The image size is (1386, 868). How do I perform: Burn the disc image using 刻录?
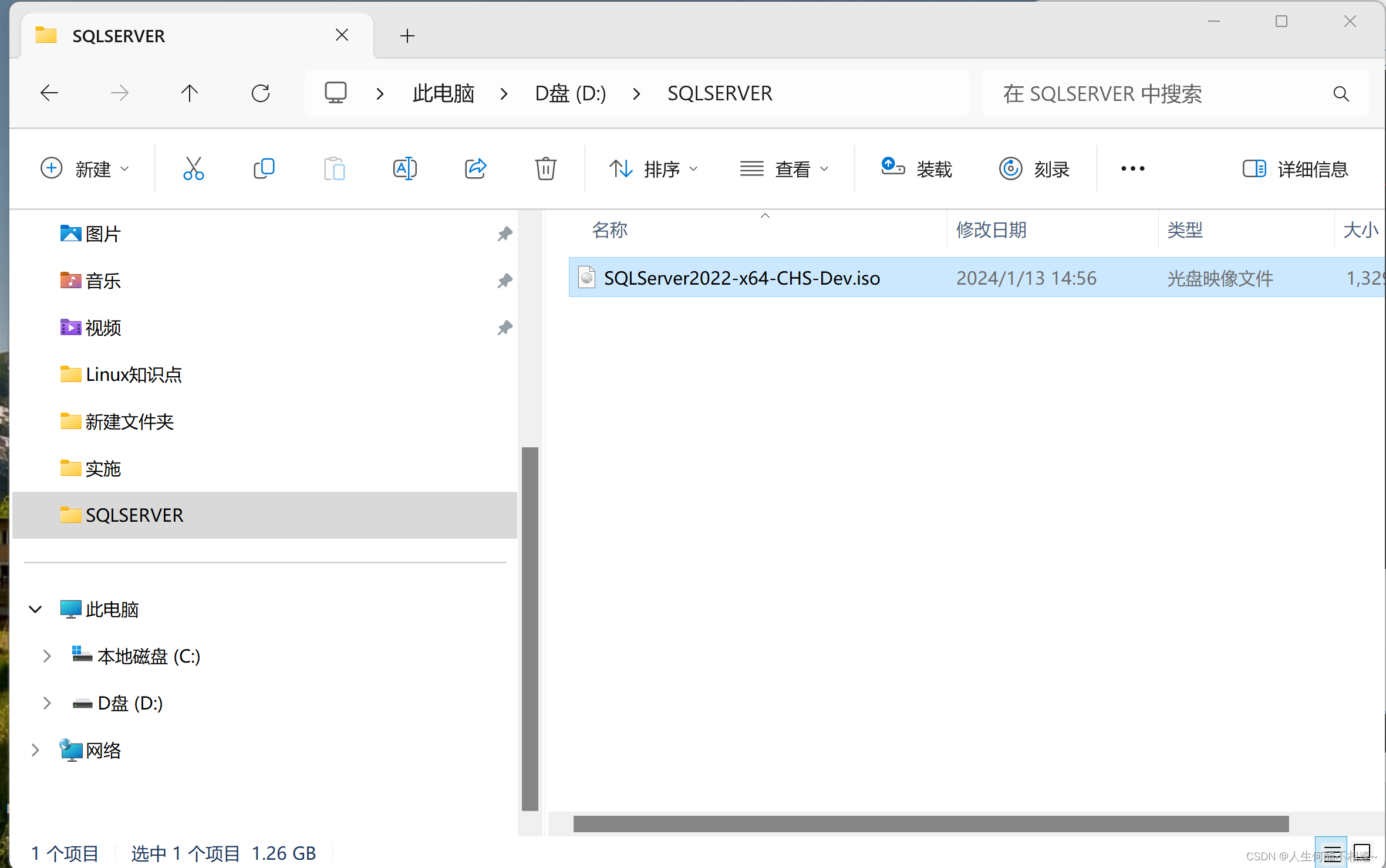point(1034,168)
